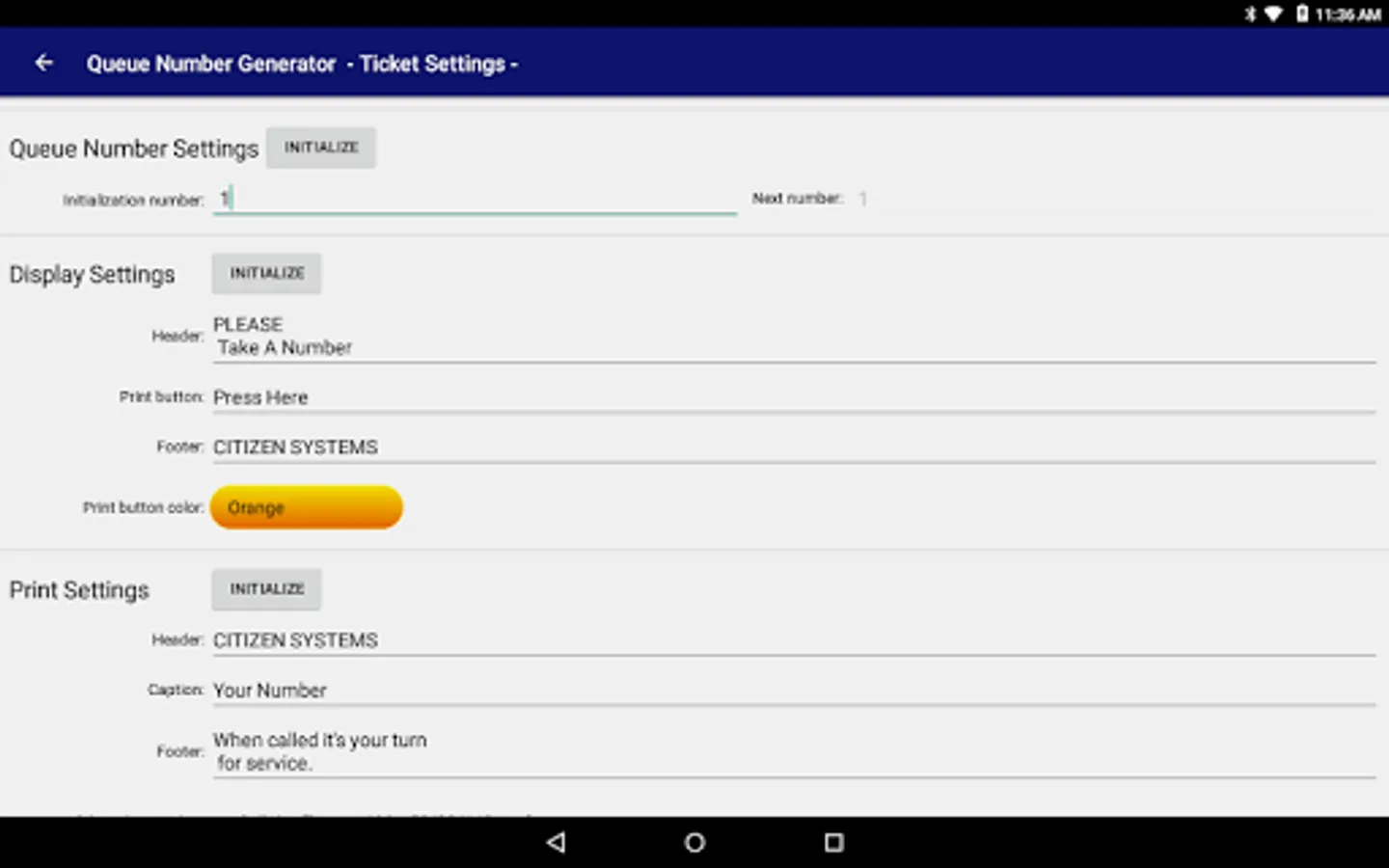Edit the Print button text field 'Press Here'
The width and height of the screenshot is (1389, 868).
point(794,397)
